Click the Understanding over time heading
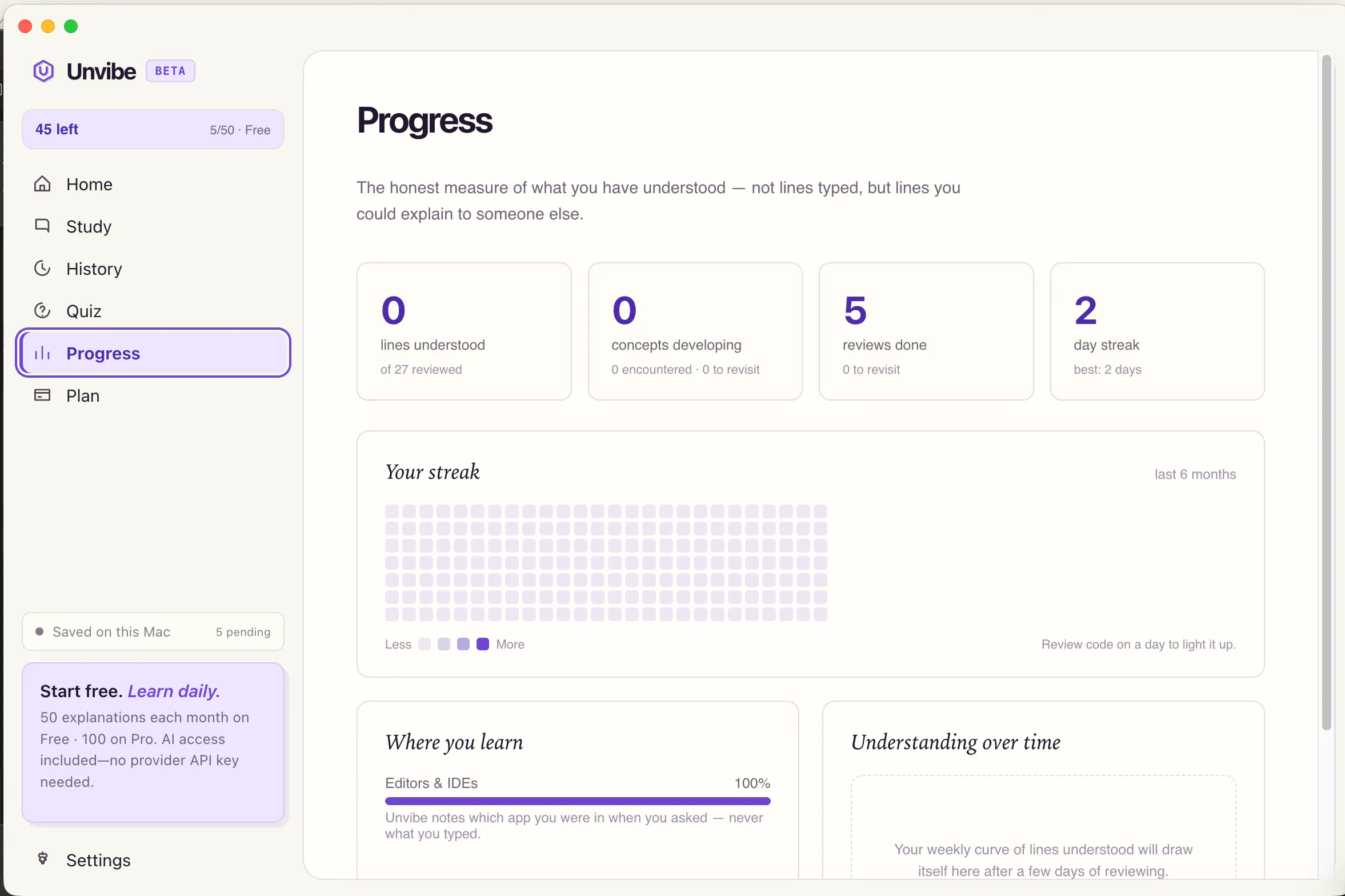The height and width of the screenshot is (896, 1345). point(956,742)
